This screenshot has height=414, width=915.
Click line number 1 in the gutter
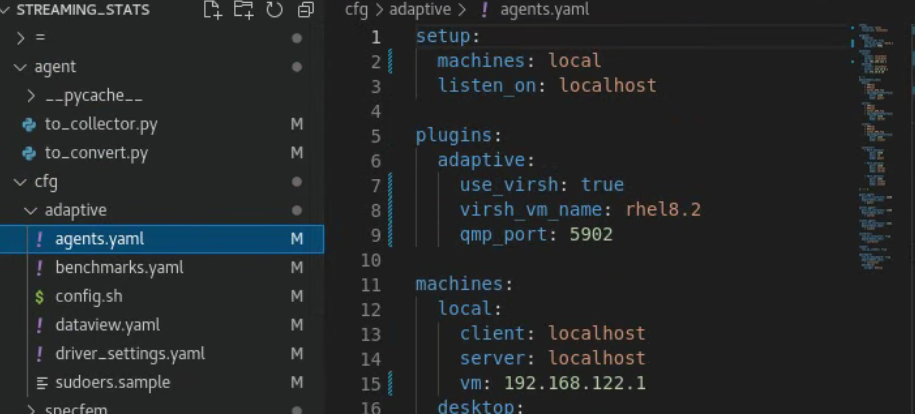tap(375, 37)
